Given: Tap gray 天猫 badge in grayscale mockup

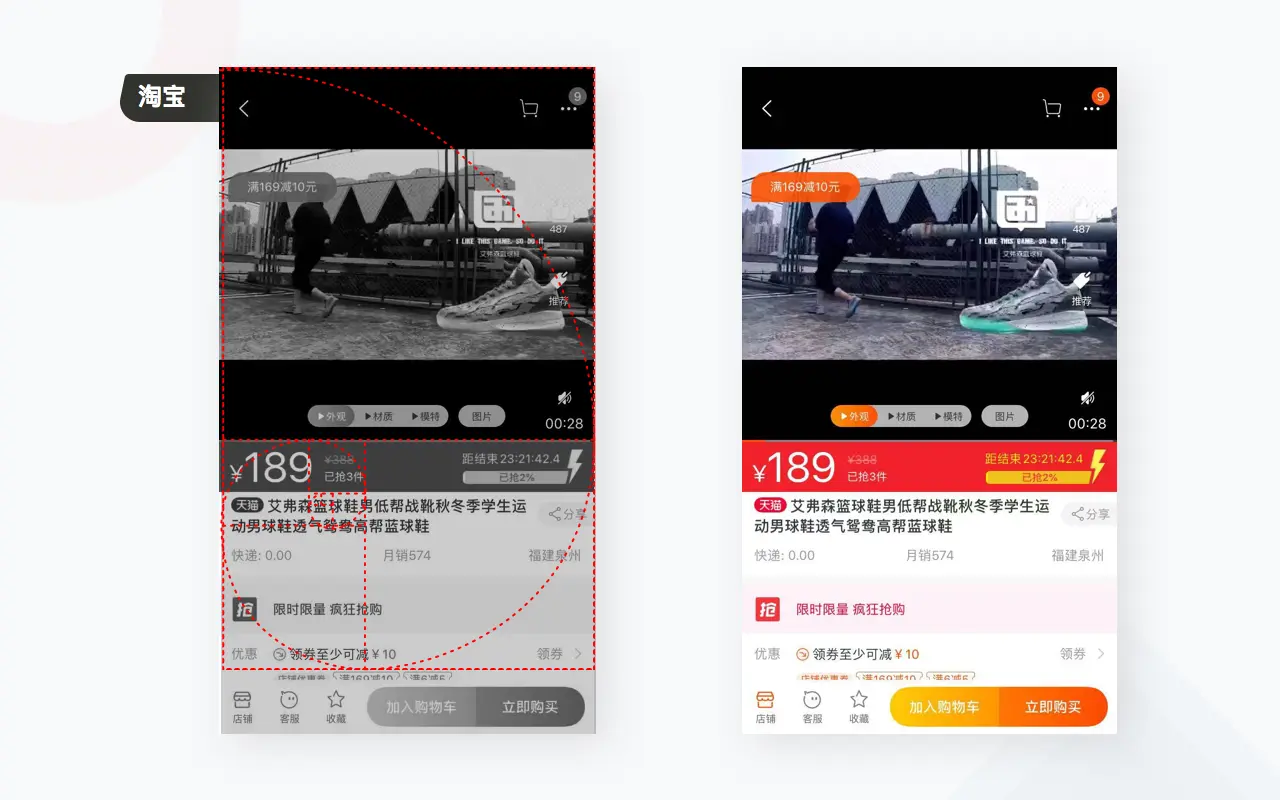Looking at the screenshot, I should coord(247,505).
